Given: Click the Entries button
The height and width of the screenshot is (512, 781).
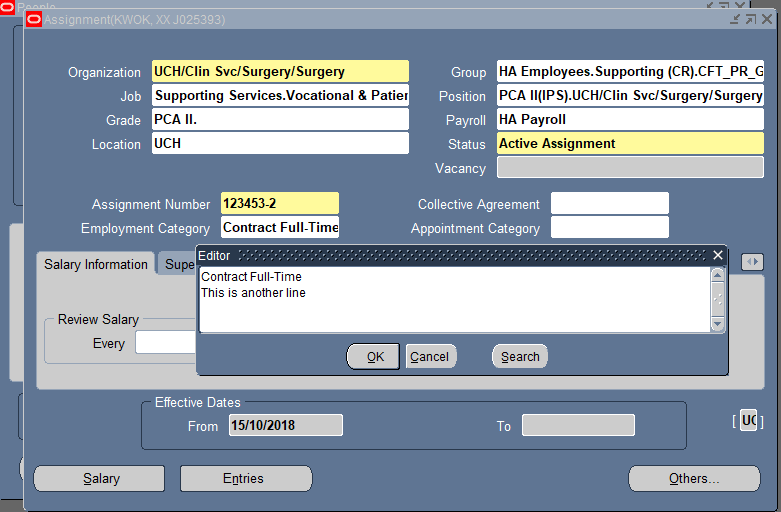Looking at the screenshot, I should pyautogui.click(x=246, y=479).
